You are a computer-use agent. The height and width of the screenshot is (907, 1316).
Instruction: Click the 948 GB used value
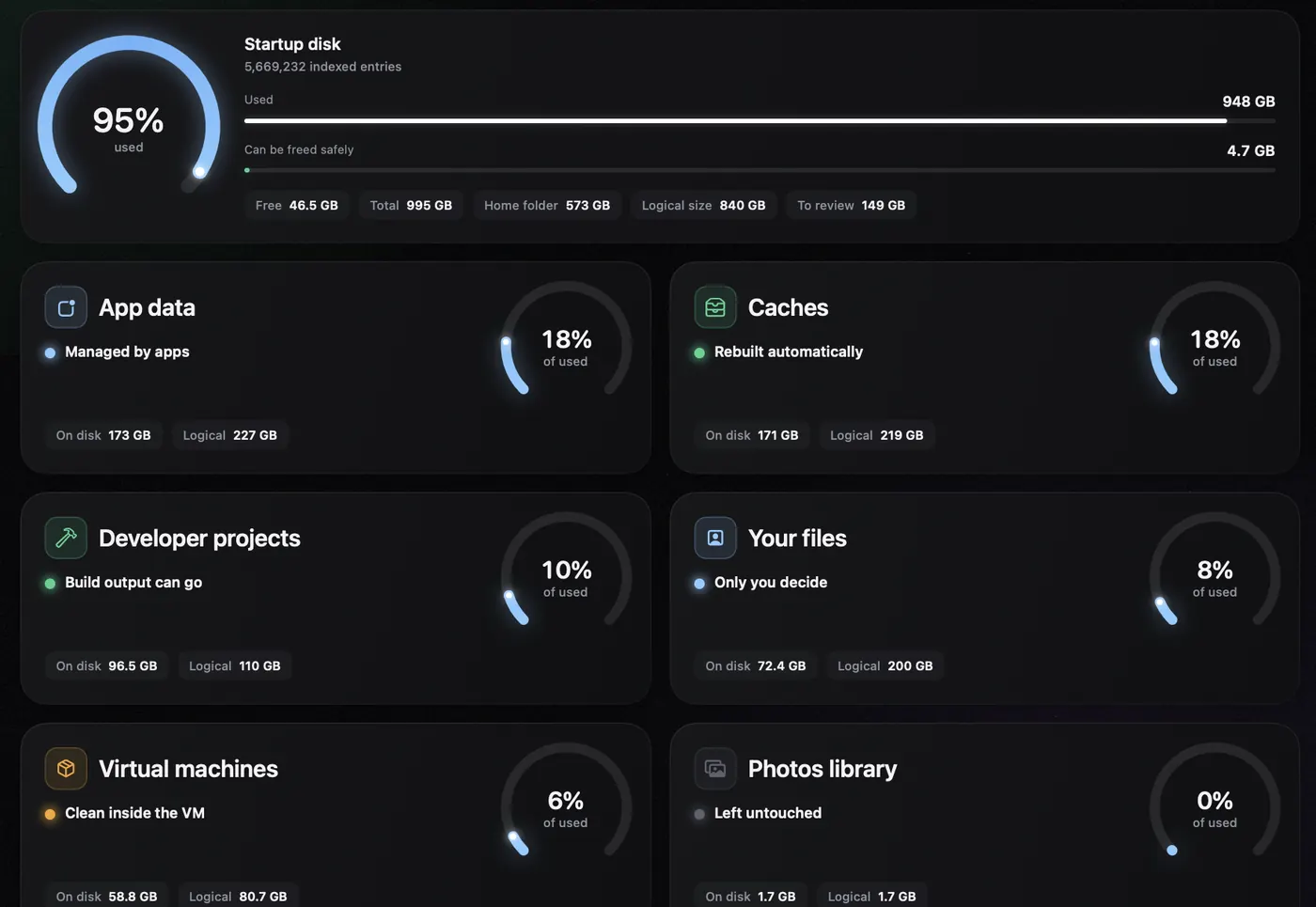pos(1248,102)
